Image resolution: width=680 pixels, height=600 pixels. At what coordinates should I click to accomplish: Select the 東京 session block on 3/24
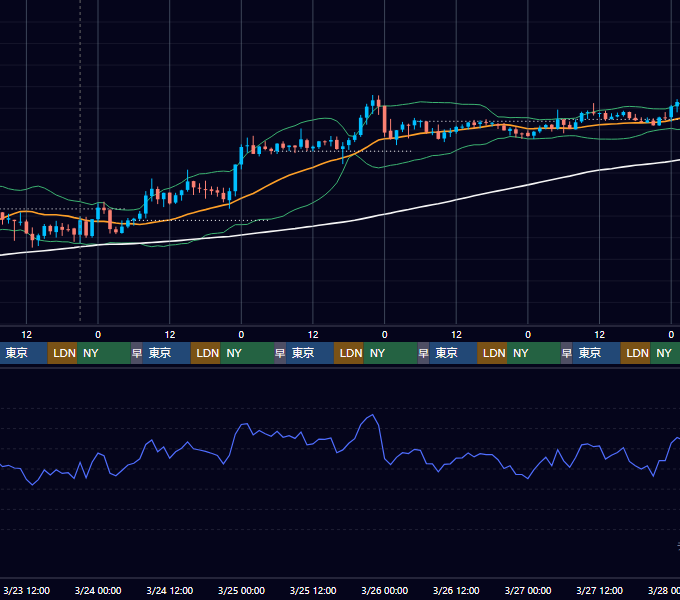tap(167, 353)
